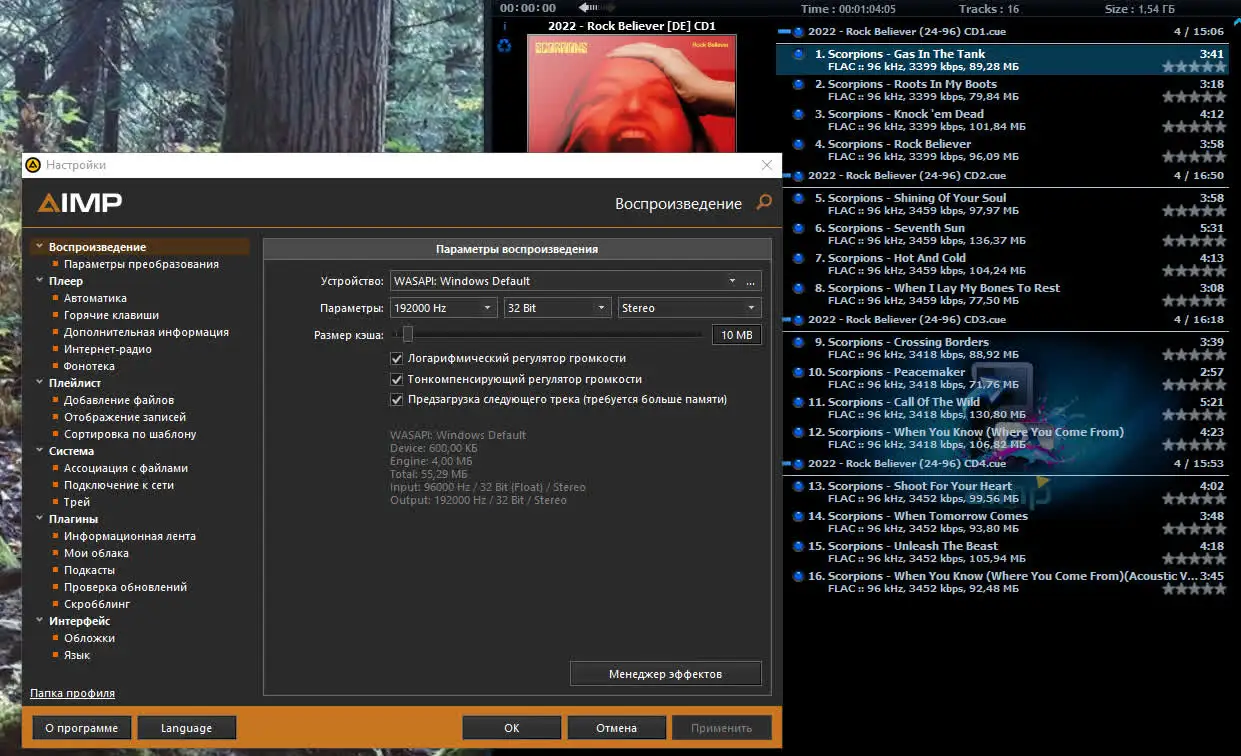
Task: Open Скробблинг plugin settings page
Action: click(x=97, y=604)
